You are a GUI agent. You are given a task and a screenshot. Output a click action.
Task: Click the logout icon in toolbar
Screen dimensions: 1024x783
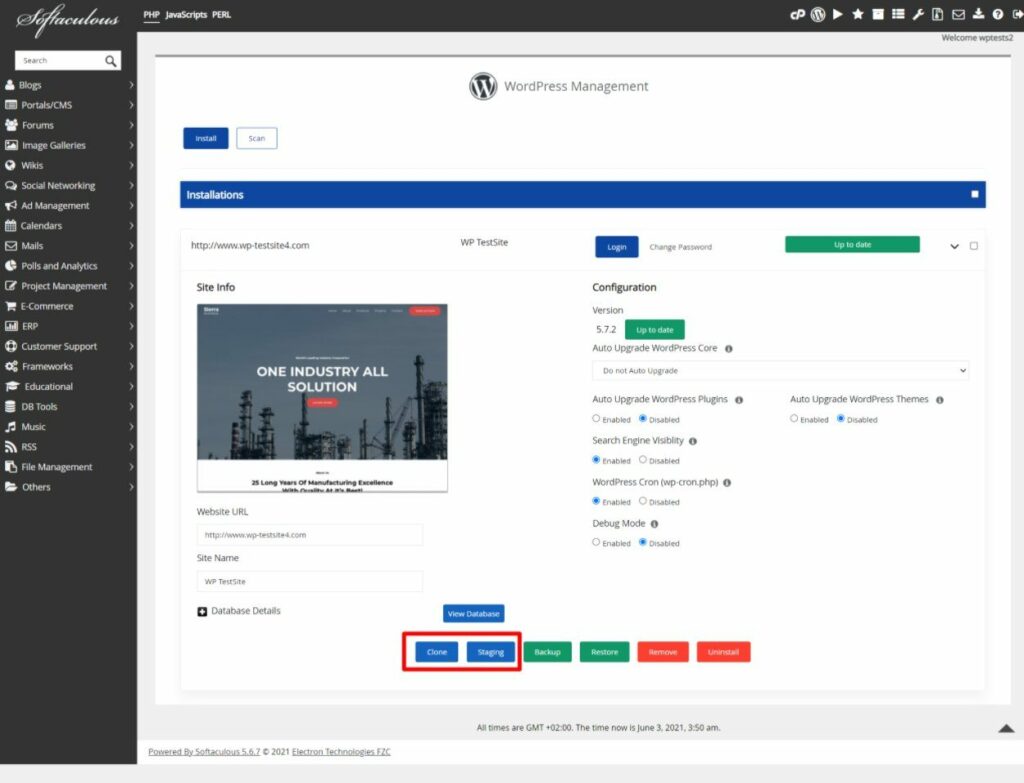[x=1017, y=14]
